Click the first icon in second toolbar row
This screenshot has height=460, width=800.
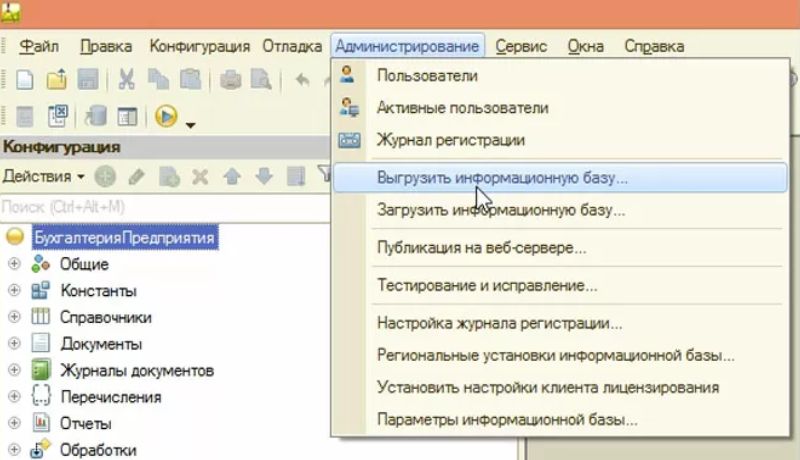[x=24, y=116]
